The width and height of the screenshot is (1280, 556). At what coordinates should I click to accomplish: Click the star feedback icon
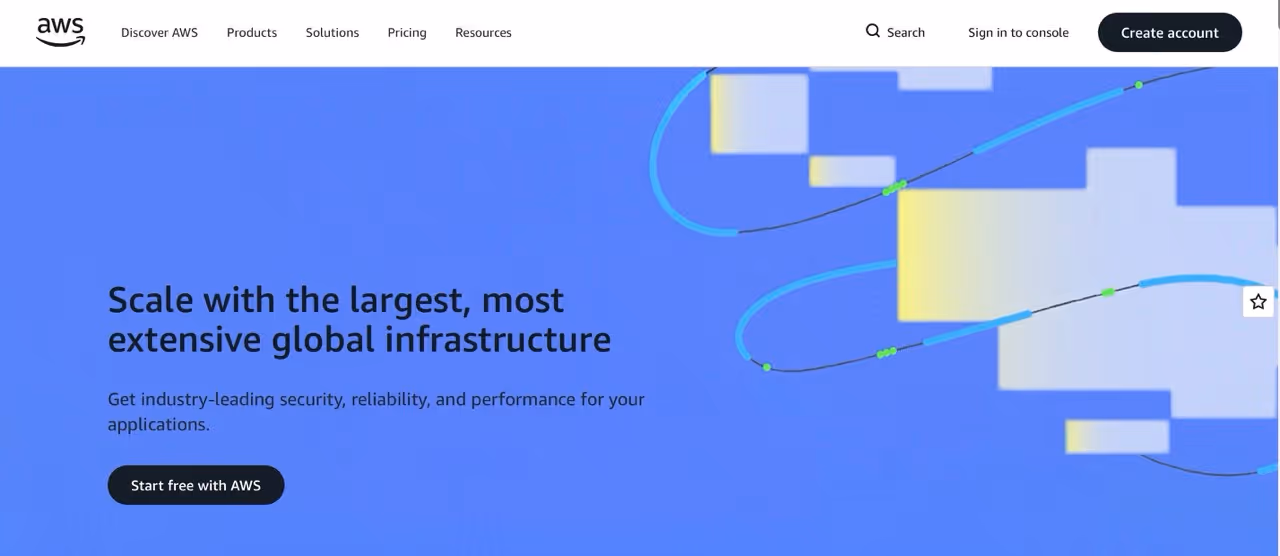1258,301
